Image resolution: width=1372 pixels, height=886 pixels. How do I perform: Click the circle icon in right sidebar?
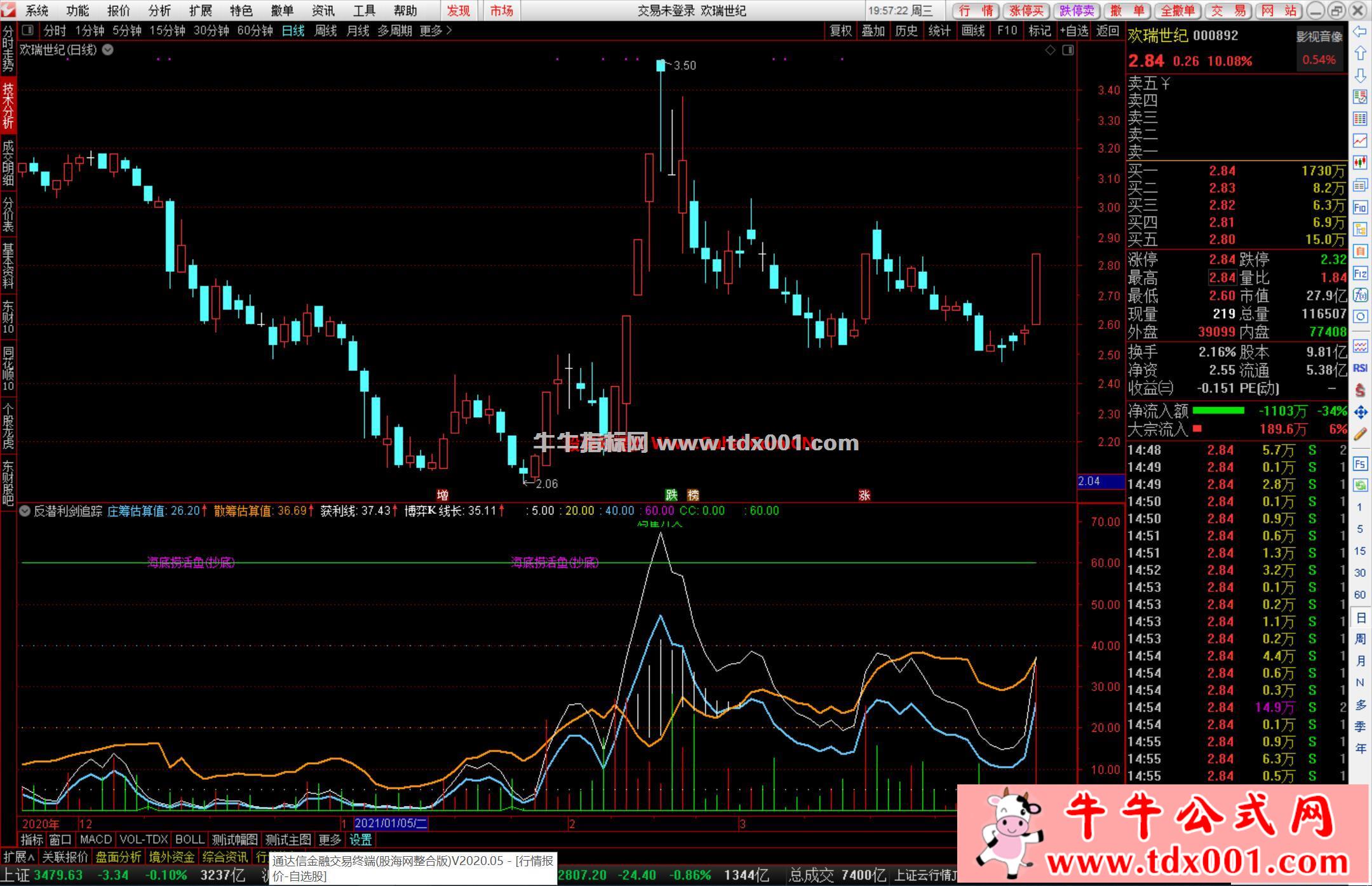click(x=1360, y=316)
